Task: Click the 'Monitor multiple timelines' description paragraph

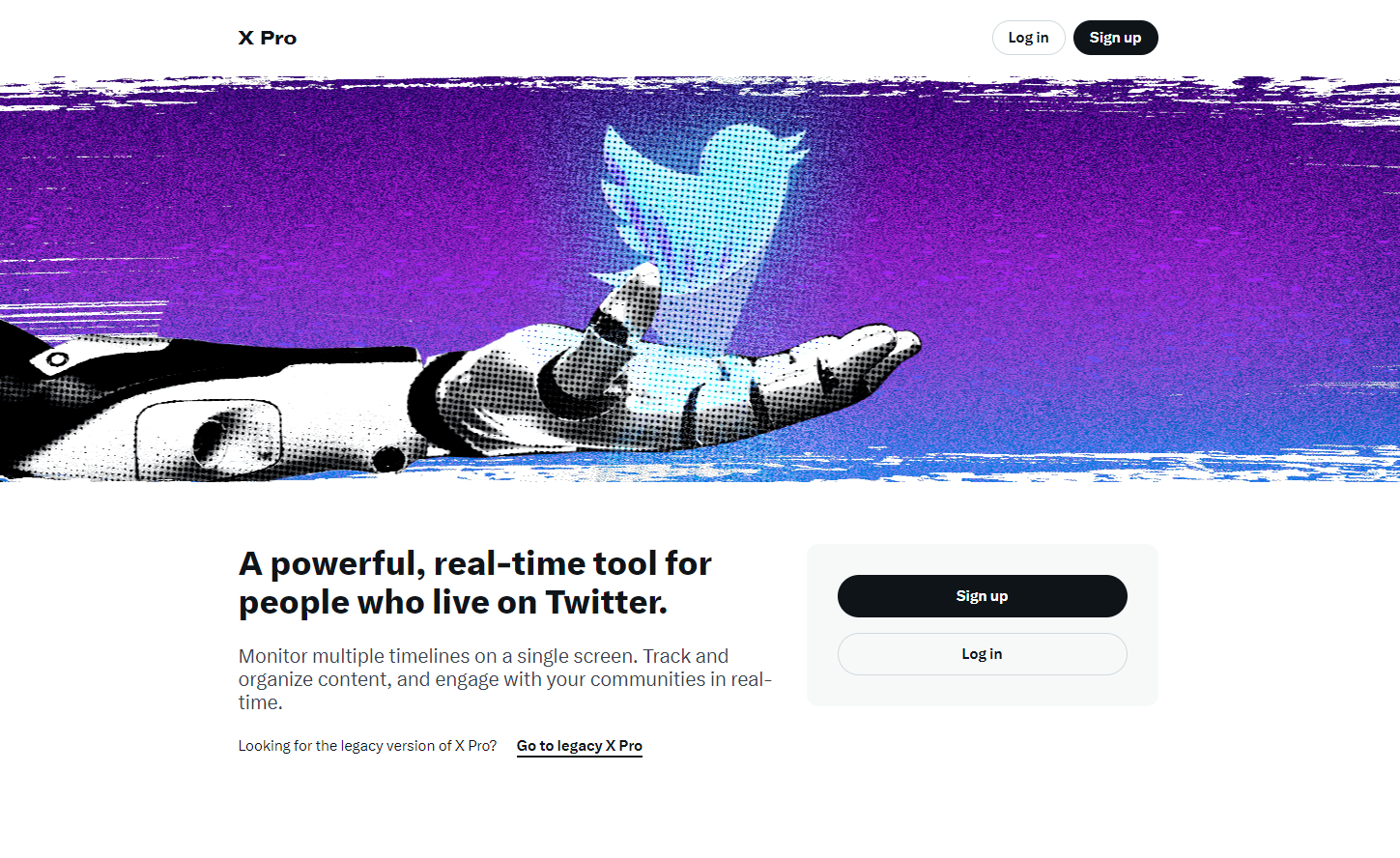Action: 505,679
